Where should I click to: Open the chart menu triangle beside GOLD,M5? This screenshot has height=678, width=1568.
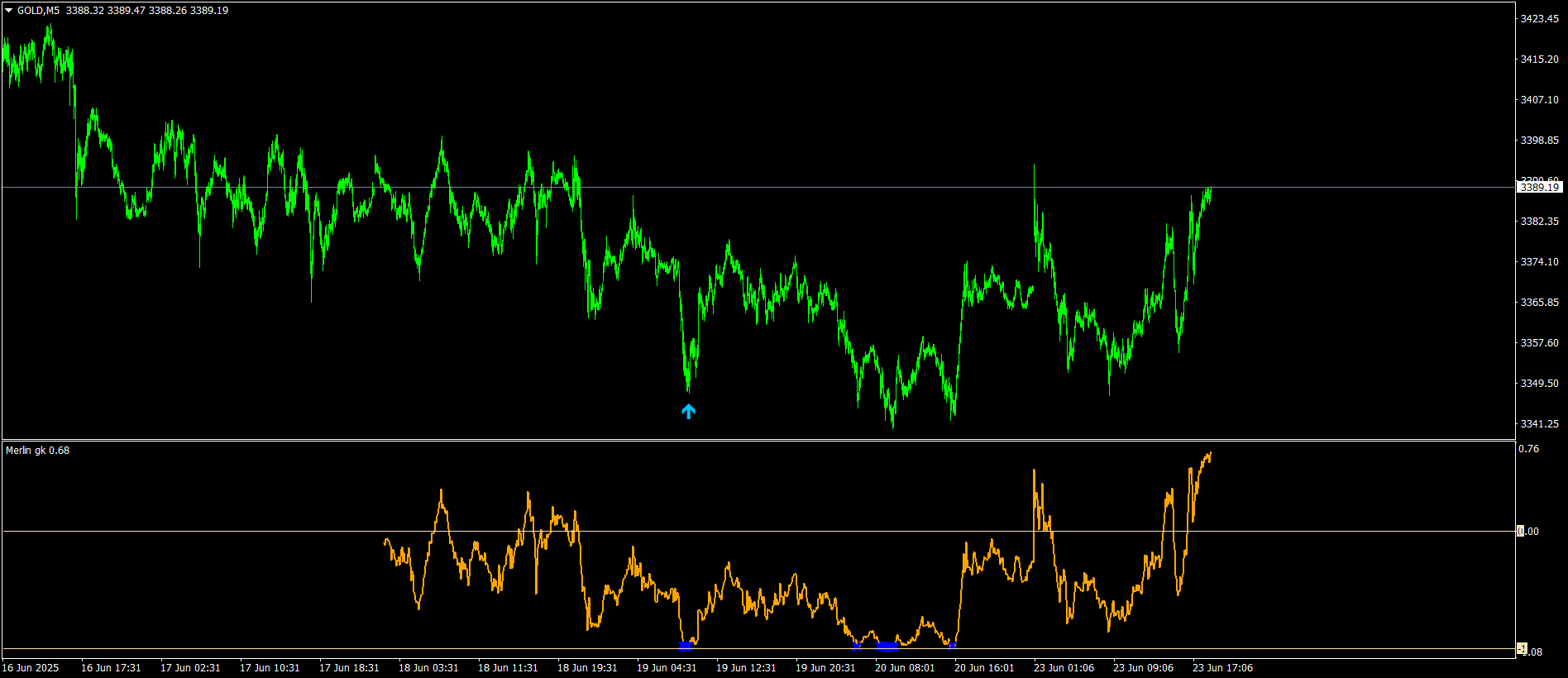[9, 11]
